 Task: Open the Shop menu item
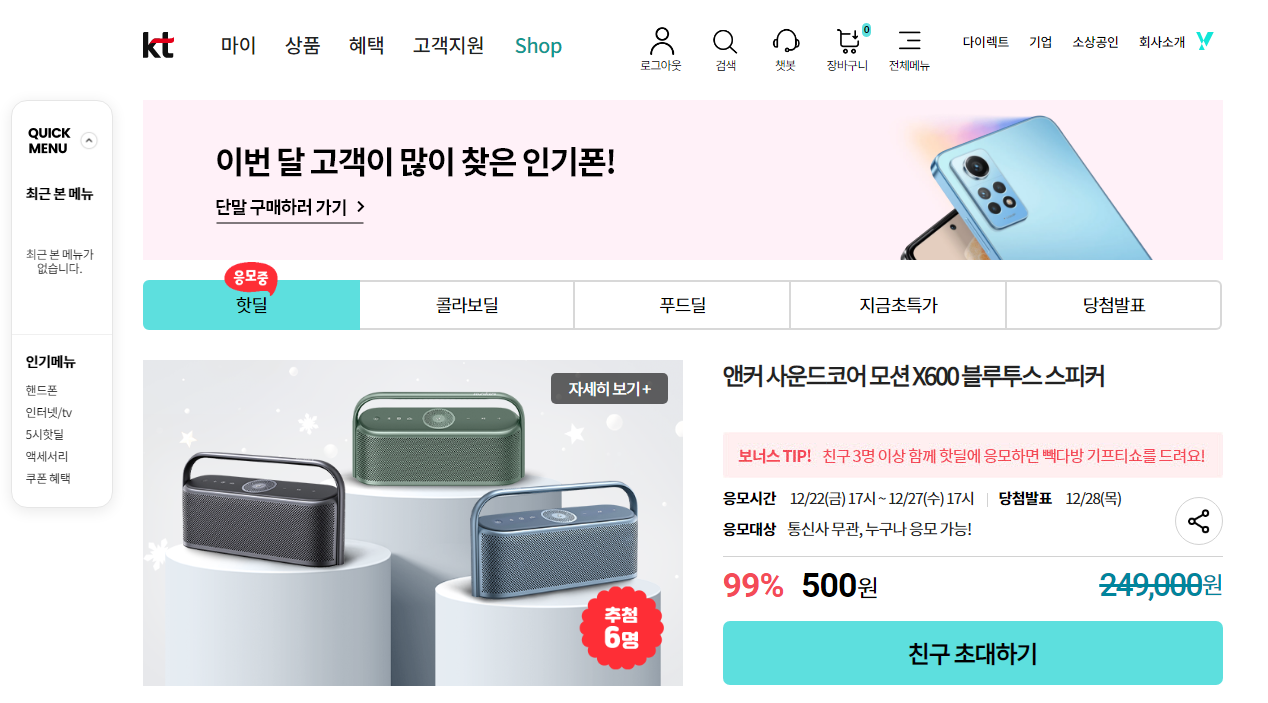[x=538, y=46]
